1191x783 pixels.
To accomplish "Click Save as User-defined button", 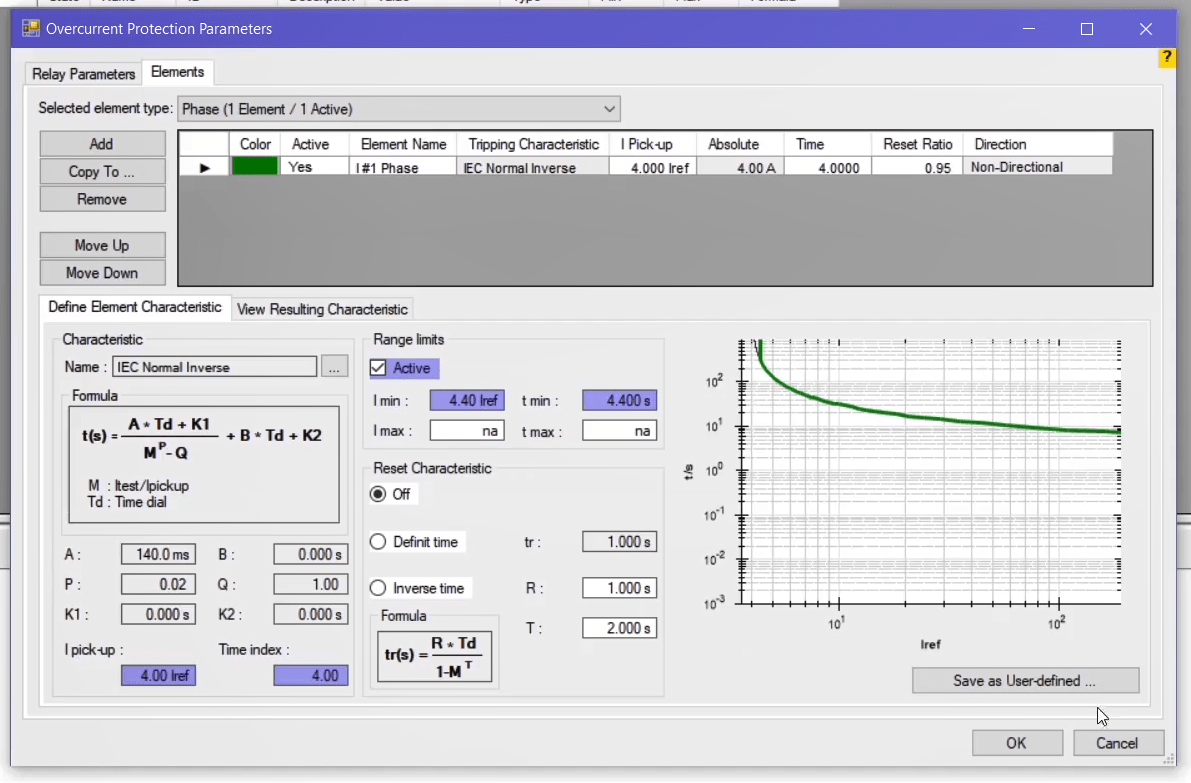I will point(1024,681).
